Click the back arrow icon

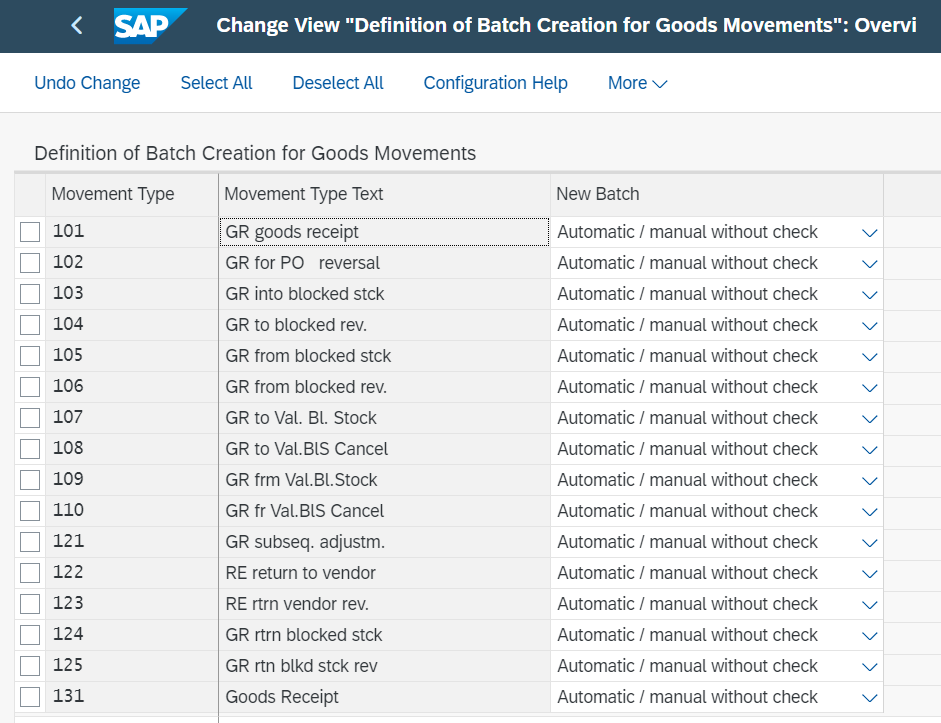(x=76, y=25)
